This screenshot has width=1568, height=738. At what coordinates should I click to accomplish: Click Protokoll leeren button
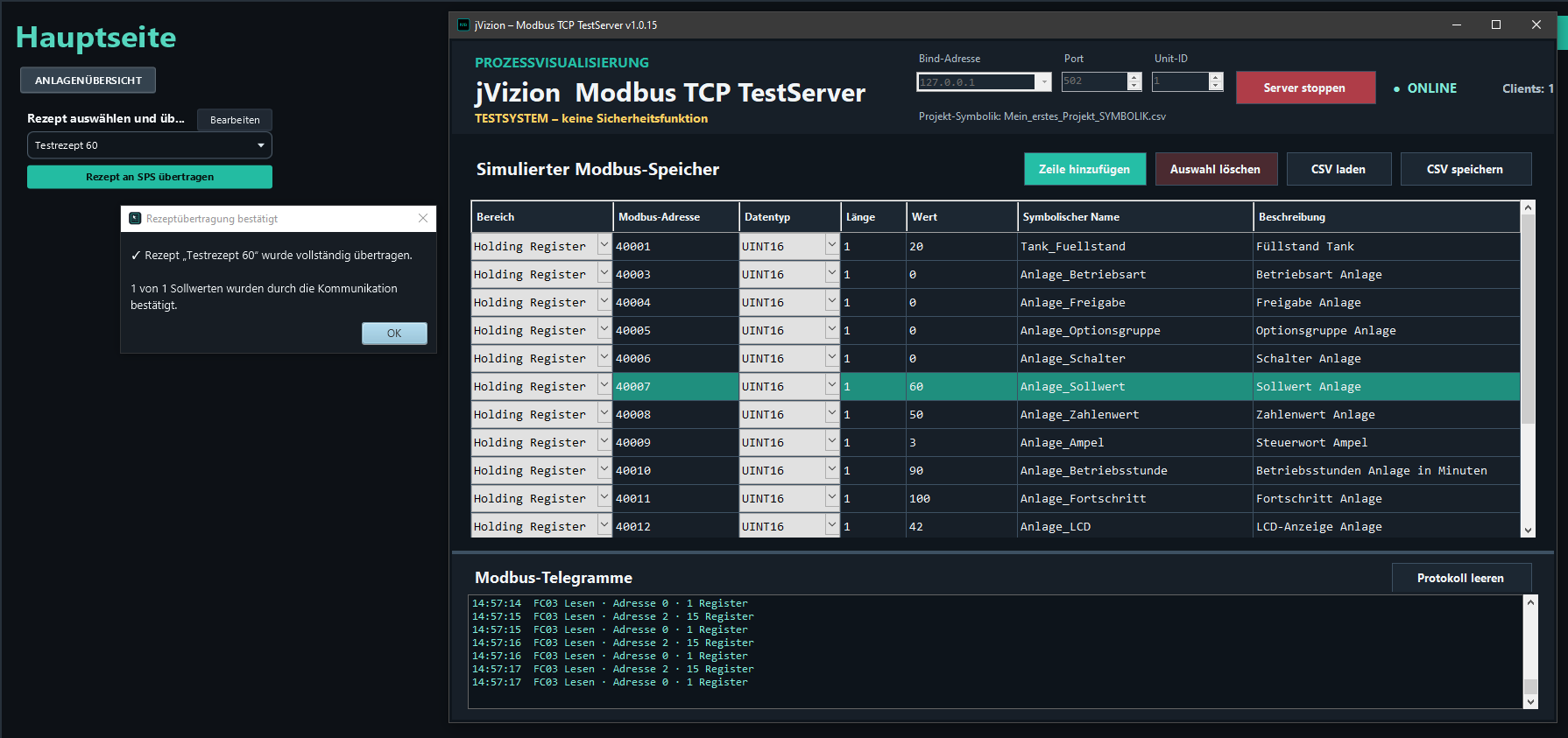point(1461,578)
